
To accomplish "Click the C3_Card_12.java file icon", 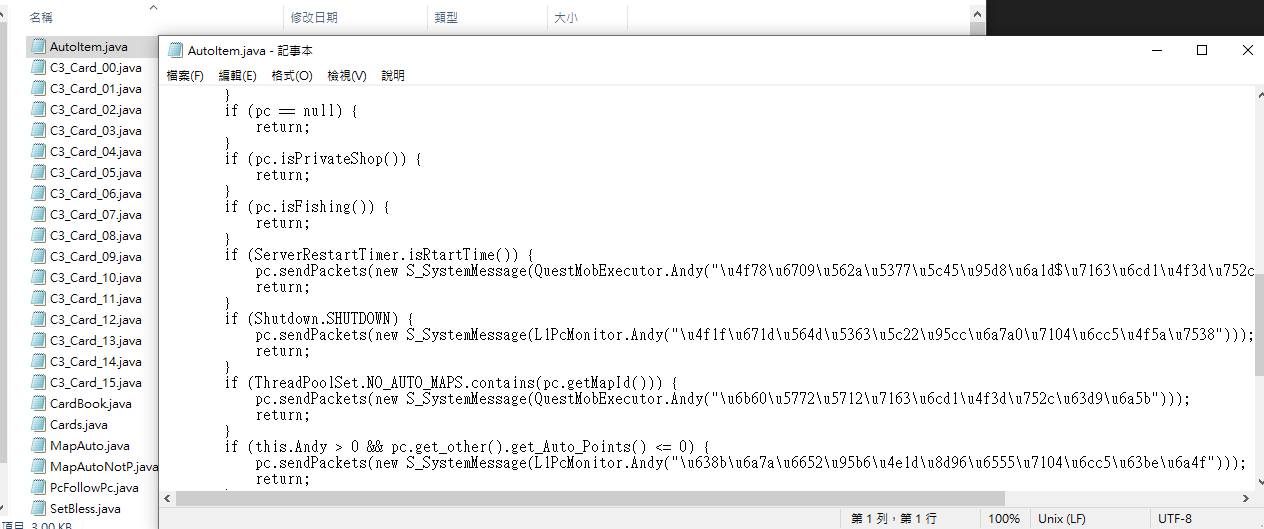I will coord(38,319).
